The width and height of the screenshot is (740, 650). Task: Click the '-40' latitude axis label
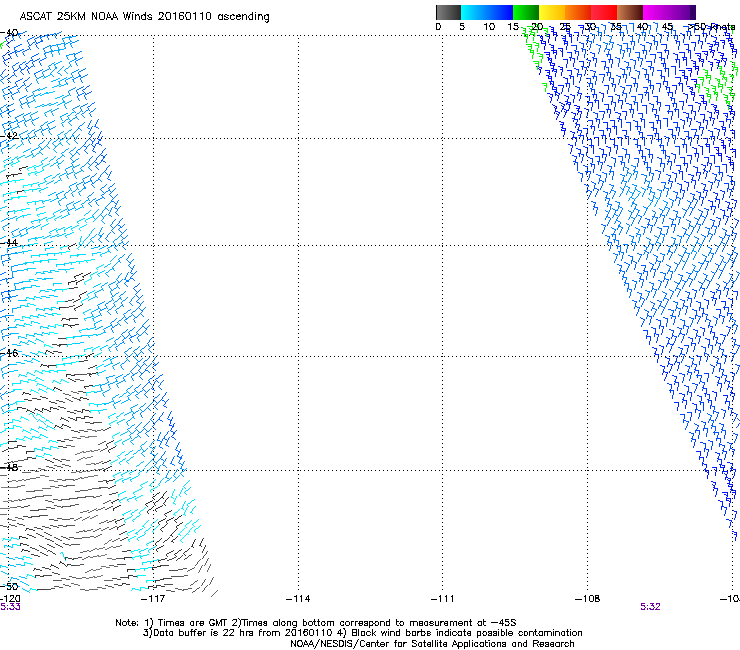point(9,33)
